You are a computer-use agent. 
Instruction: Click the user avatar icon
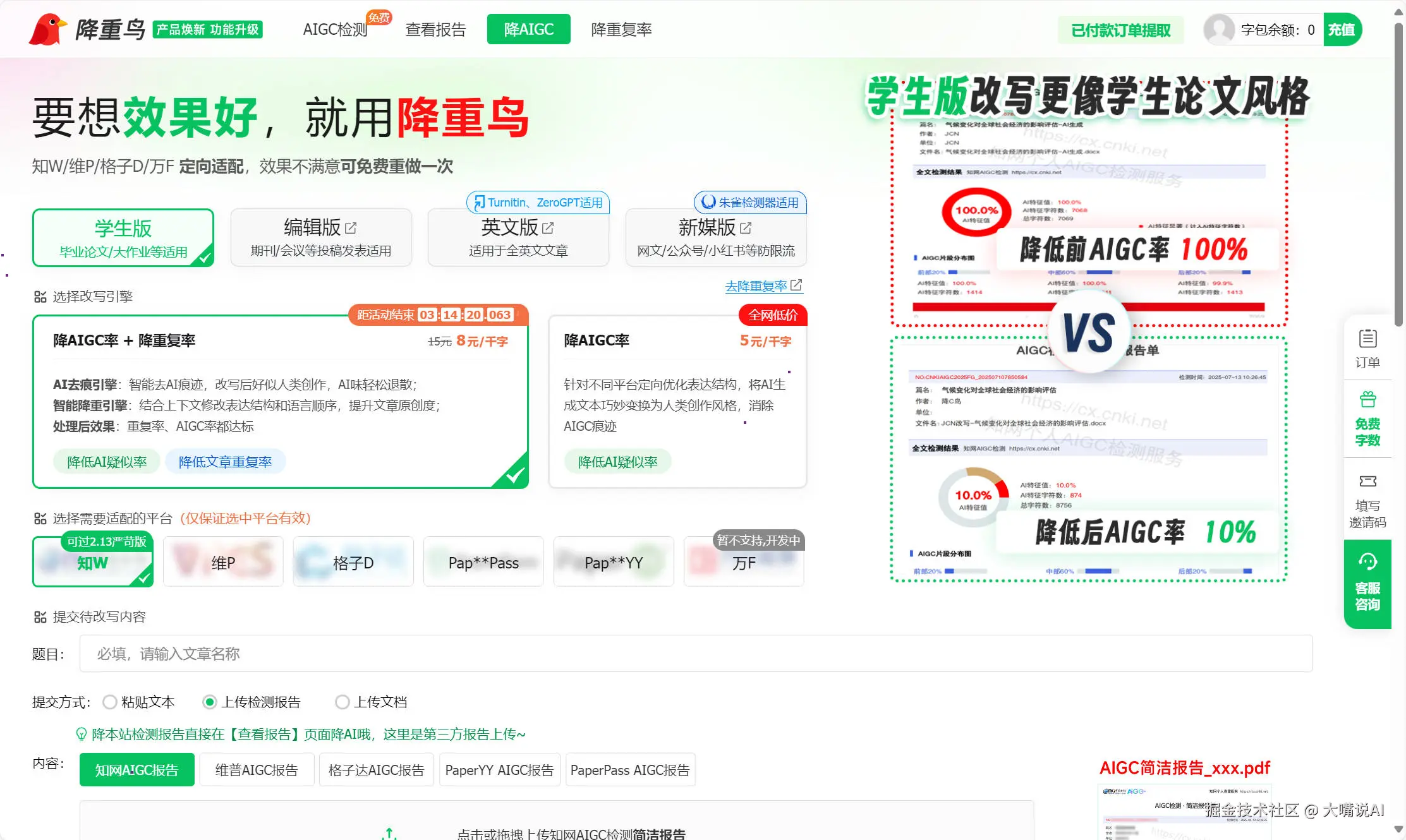(1219, 29)
